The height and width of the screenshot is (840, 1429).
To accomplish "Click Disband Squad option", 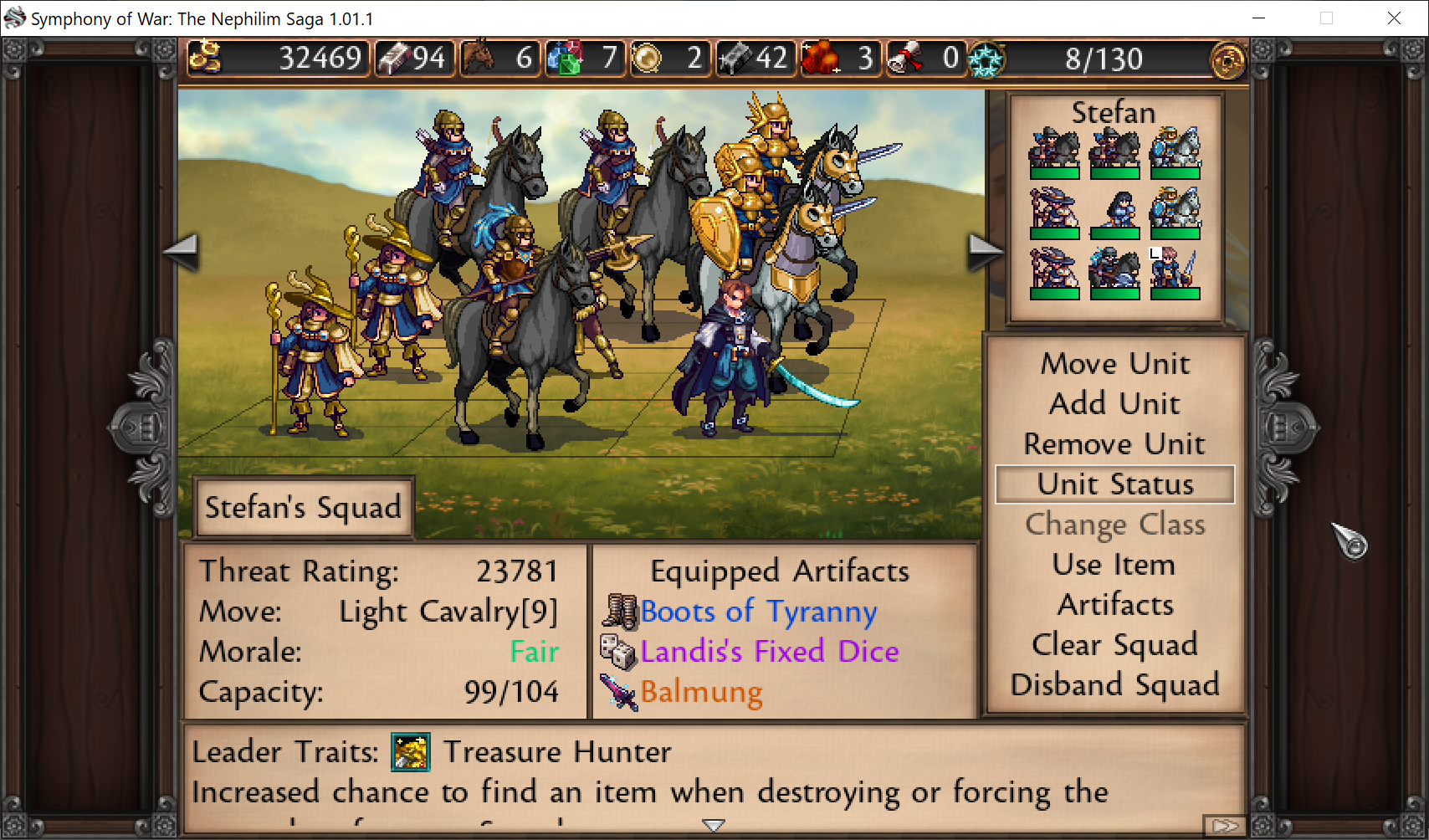I will tap(1115, 685).
